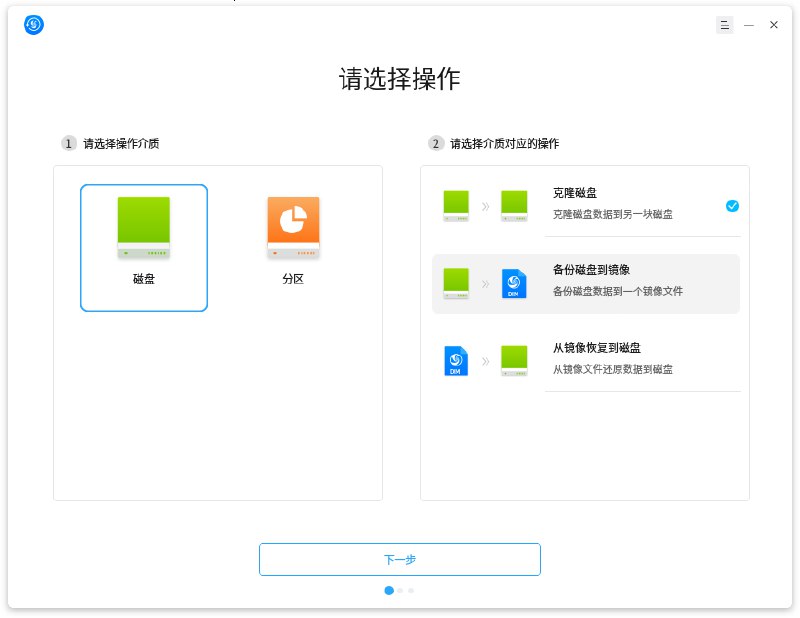Screen dimensions: 800x618
Task: Click the 分区 label under partition icon
Action: coord(293,279)
